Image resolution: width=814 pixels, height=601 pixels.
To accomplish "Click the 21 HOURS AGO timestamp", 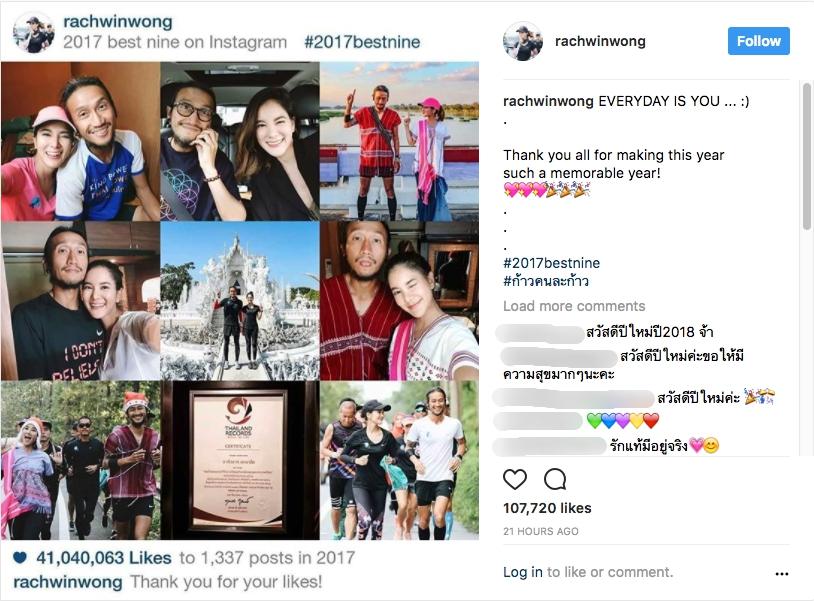I will (540, 531).
